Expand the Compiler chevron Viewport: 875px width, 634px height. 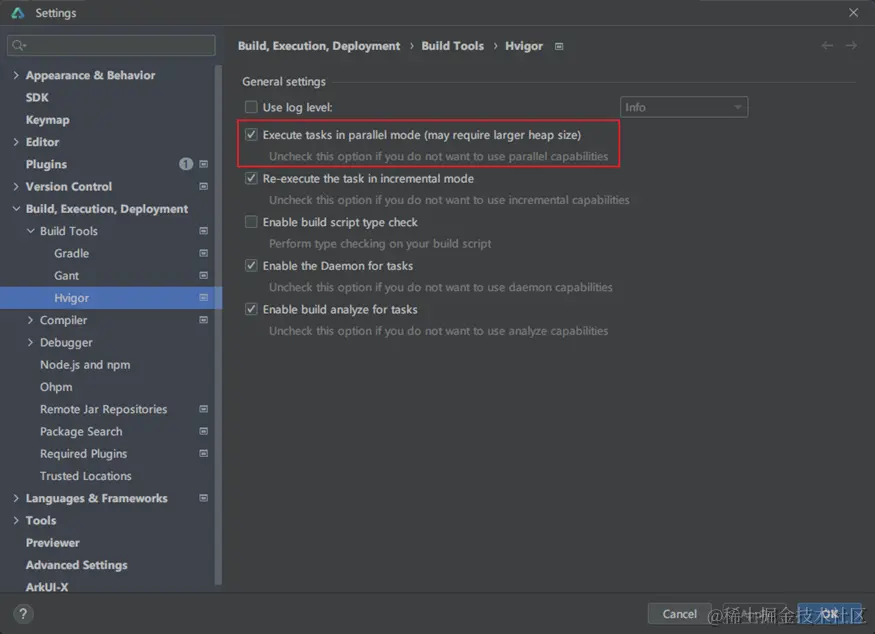click(30, 320)
